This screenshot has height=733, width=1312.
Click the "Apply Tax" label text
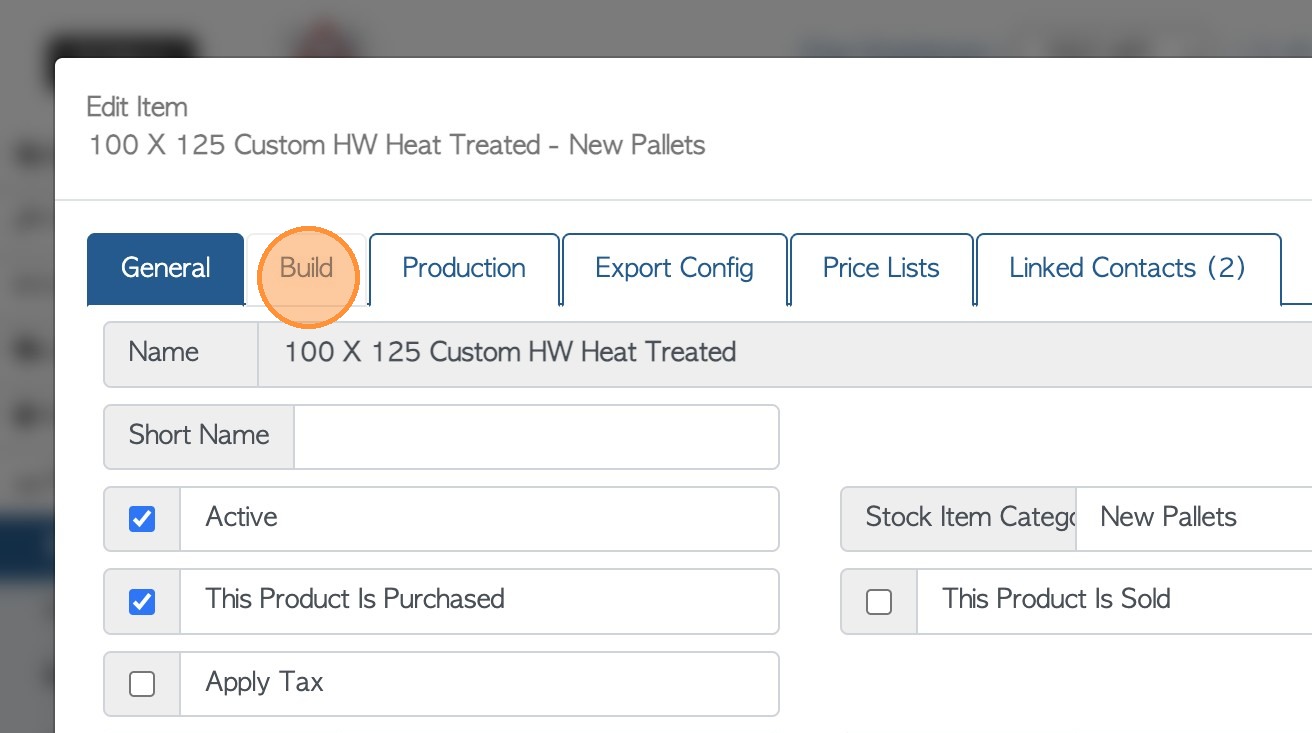(265, 682)
